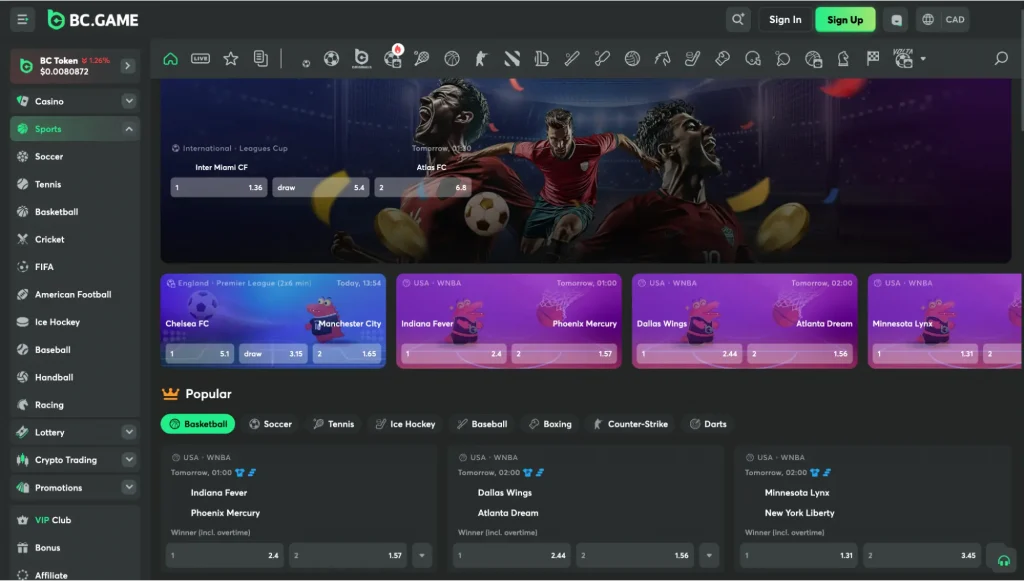Open the sports home icon
Image resolution: width=1024 pixels, height=581 pixels.
pyautogui.click(x=170, y=59)
